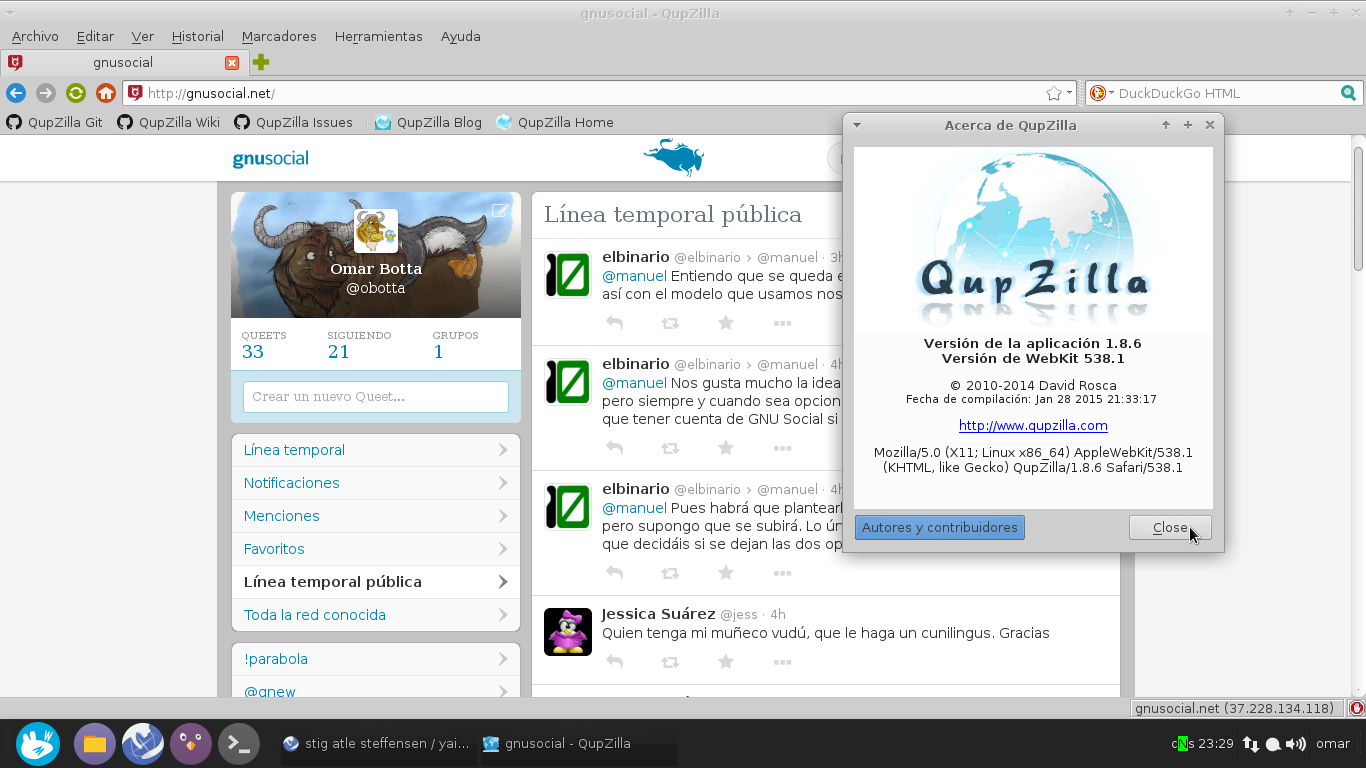Close the Acerca de QupZilla dialog
The height and width of the screenshot is (768, 1366).
pyautogui.click(x=1170, y=527)
